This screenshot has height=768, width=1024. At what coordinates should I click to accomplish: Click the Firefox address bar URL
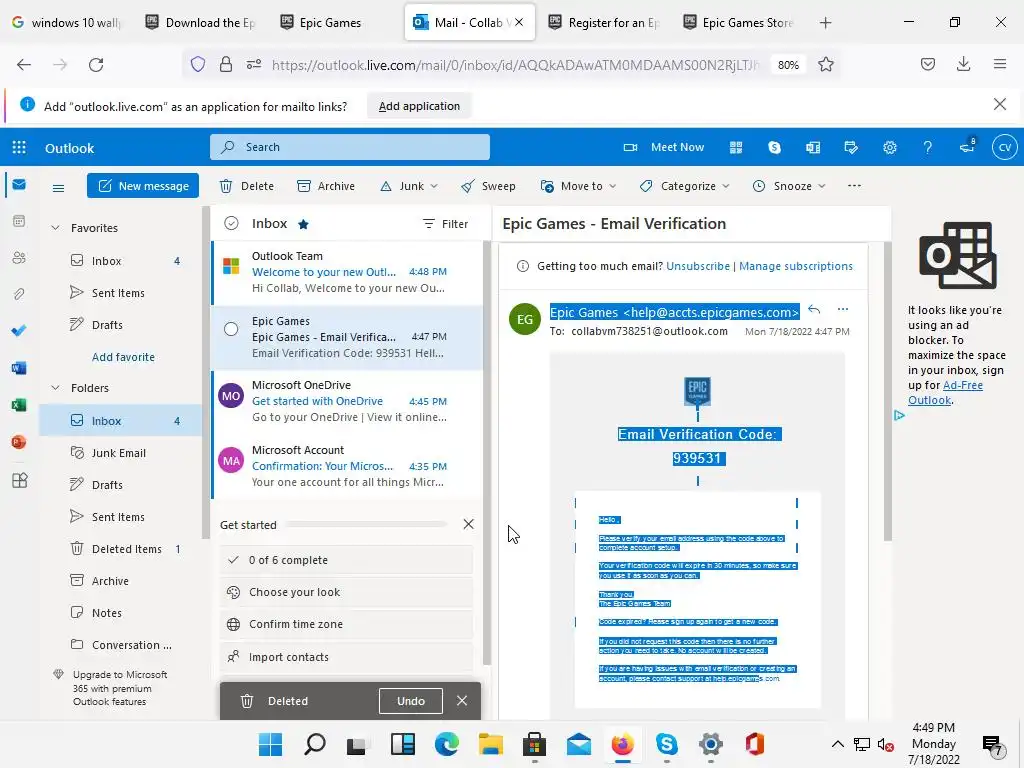pos(516,65)
